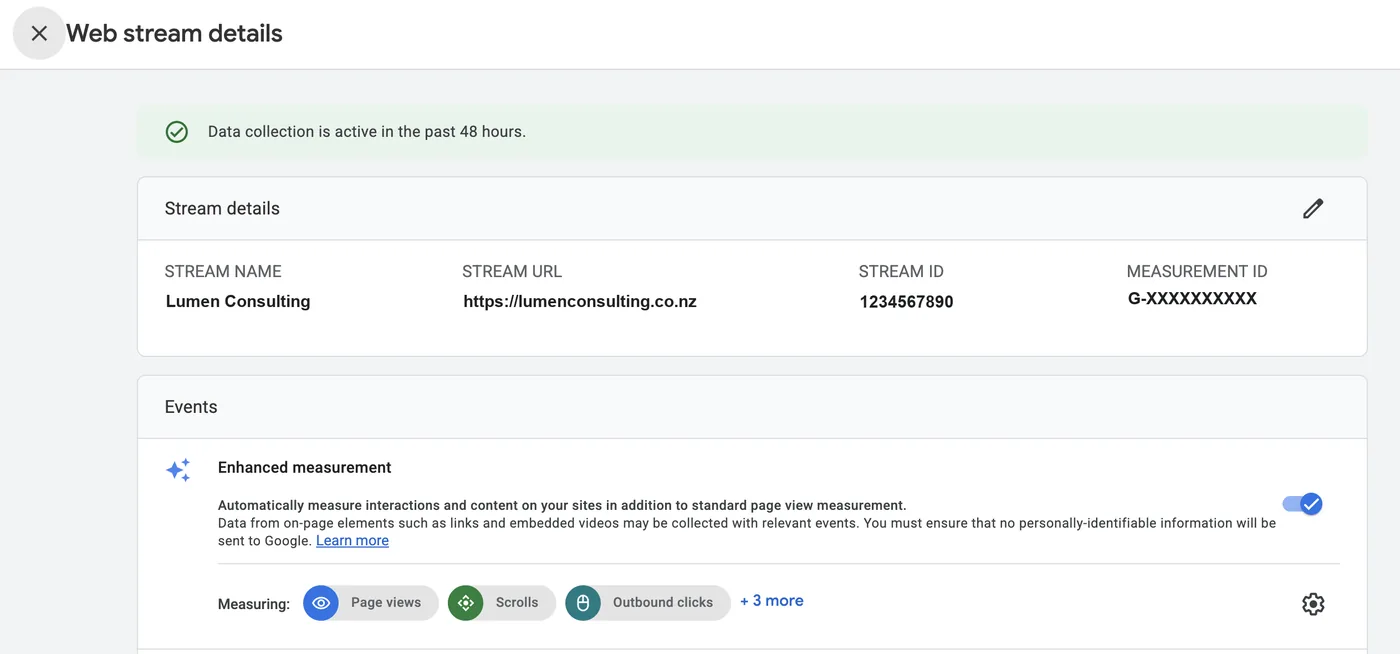Show the + 3 more measurements
This screenshot has width=1400, height=654.
pos(772,601)
